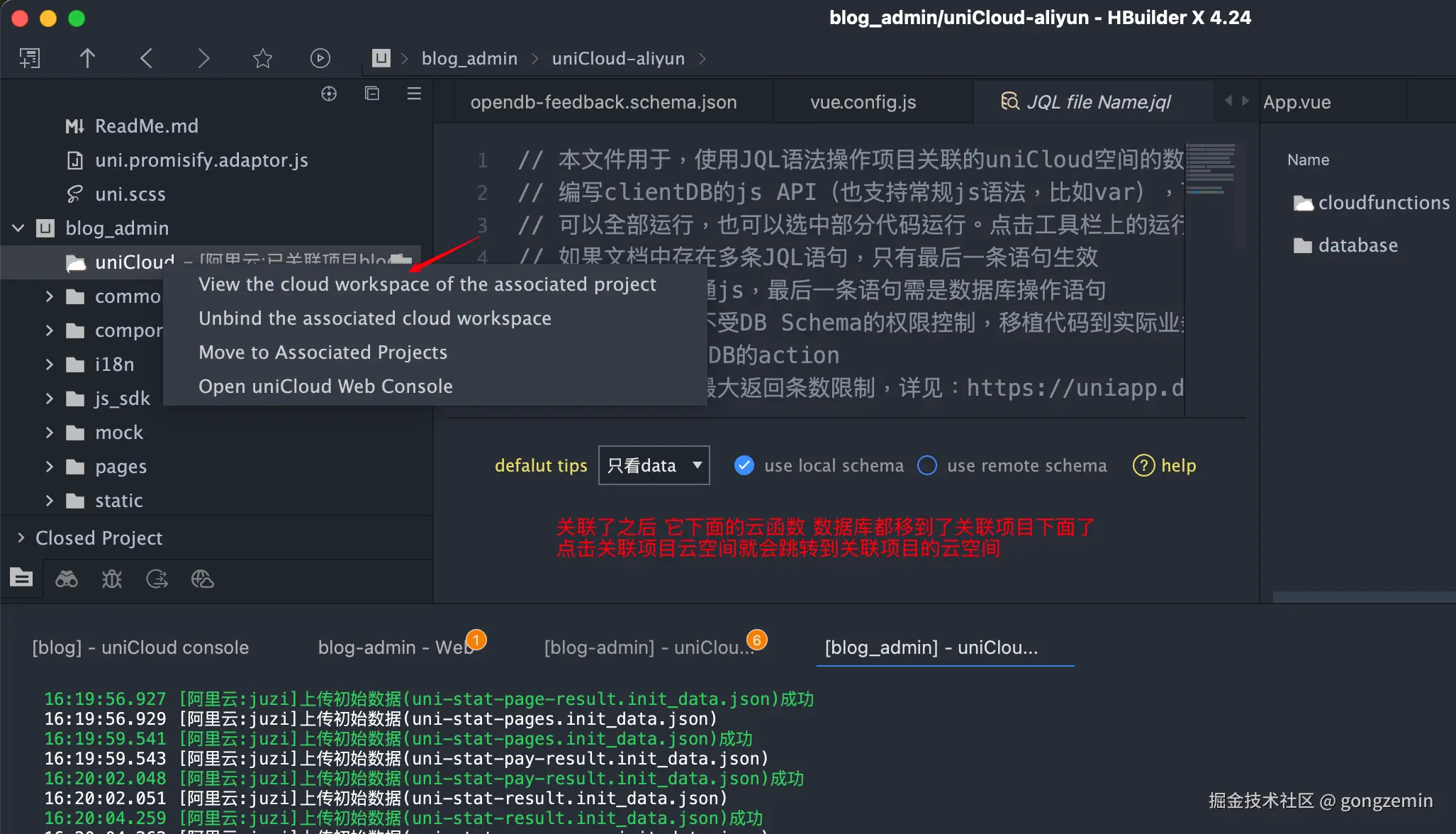Select the use local schema radio button

click(744, 465)
